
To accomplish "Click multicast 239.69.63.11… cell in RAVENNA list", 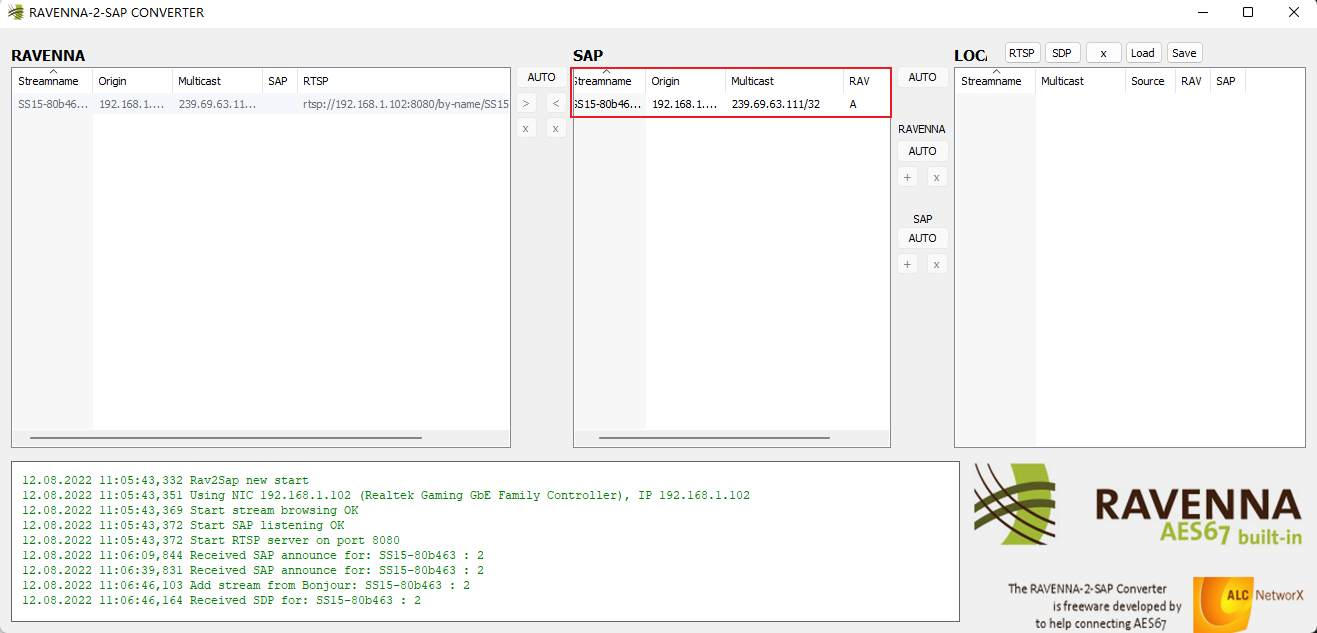I will (217, 104).
